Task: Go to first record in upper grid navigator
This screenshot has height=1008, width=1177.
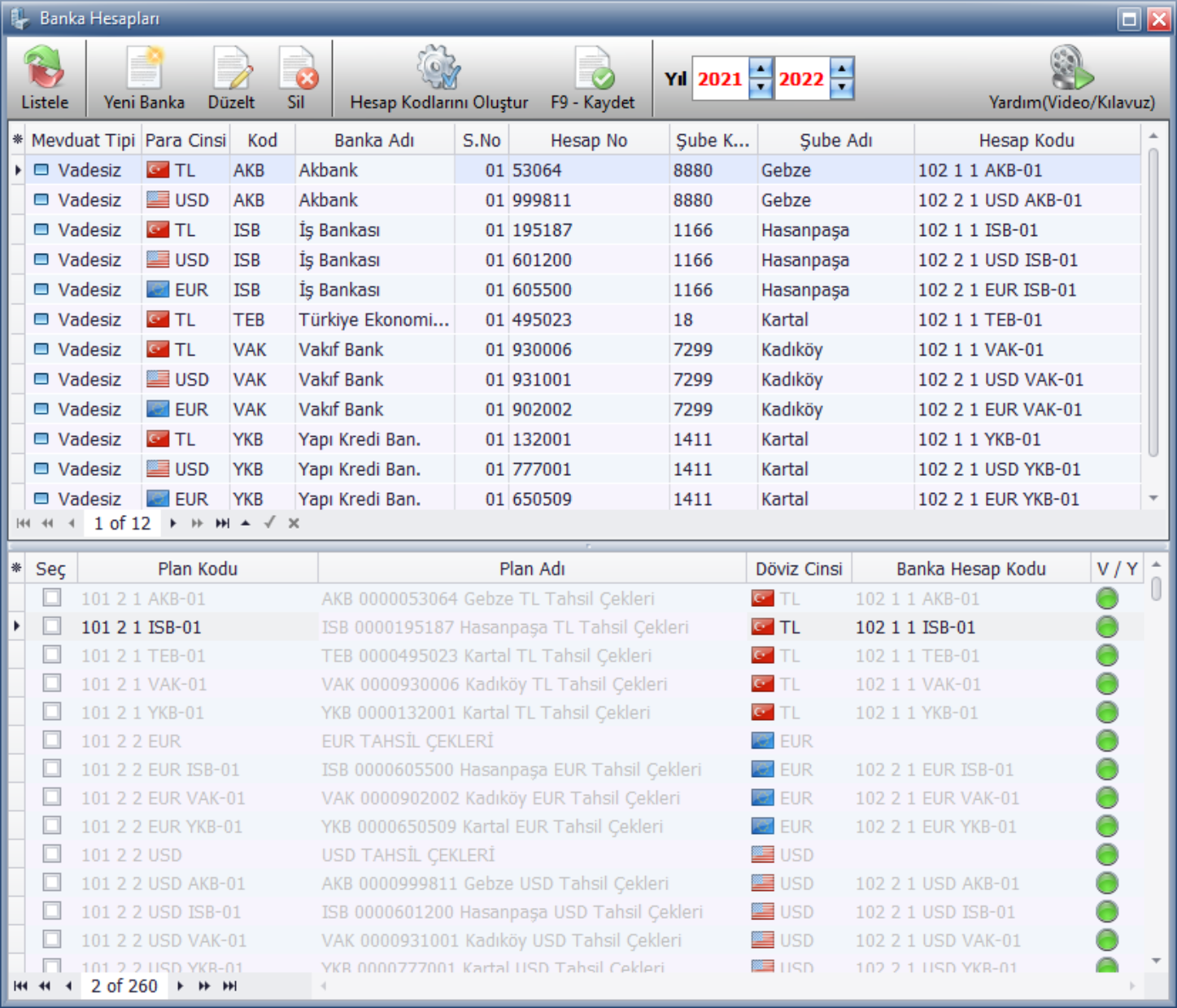Action: click(23, 523)
